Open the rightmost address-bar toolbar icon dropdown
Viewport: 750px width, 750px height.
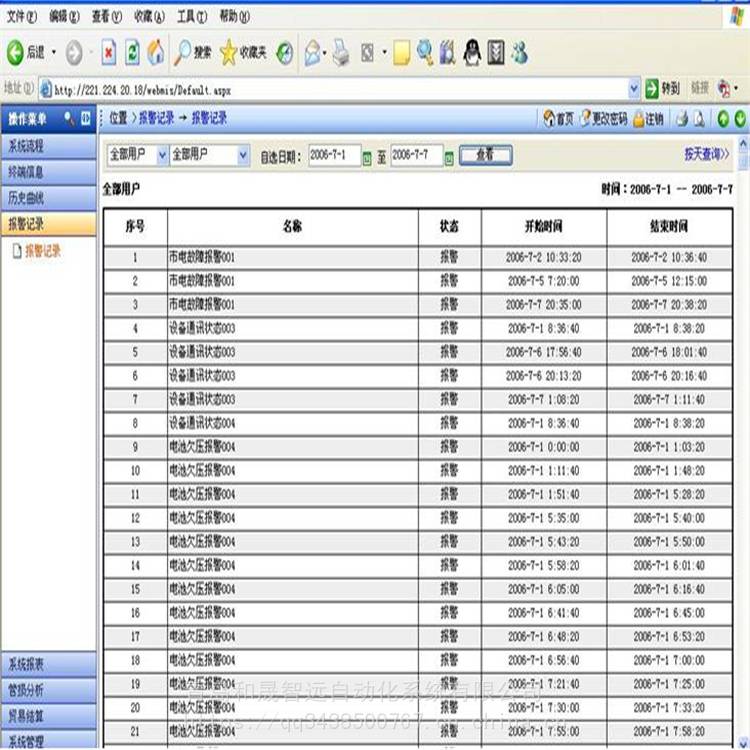(x=736, y=88)
